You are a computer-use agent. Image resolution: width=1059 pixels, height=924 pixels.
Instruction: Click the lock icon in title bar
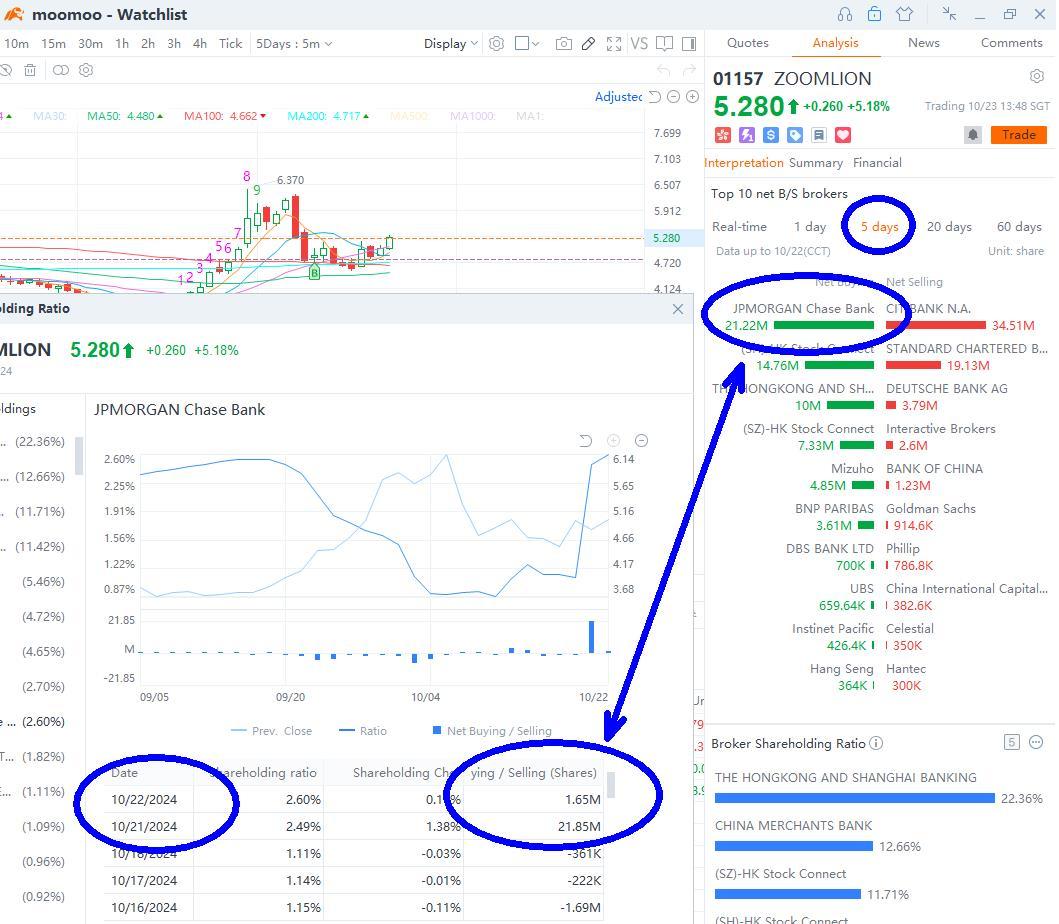[875, 14]
